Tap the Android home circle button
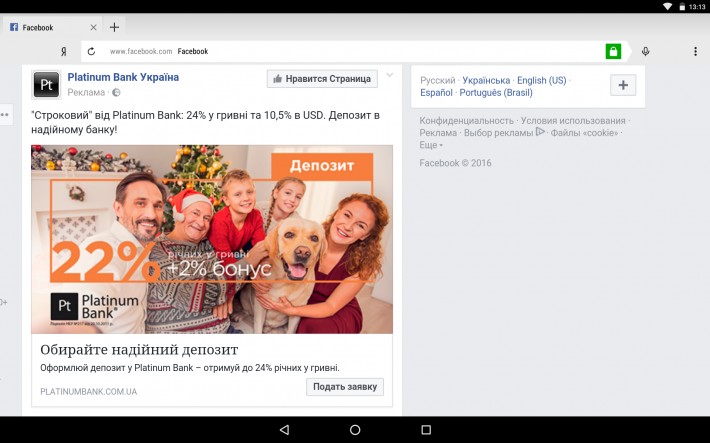This screenshot has width=710, height=443. 355,429
